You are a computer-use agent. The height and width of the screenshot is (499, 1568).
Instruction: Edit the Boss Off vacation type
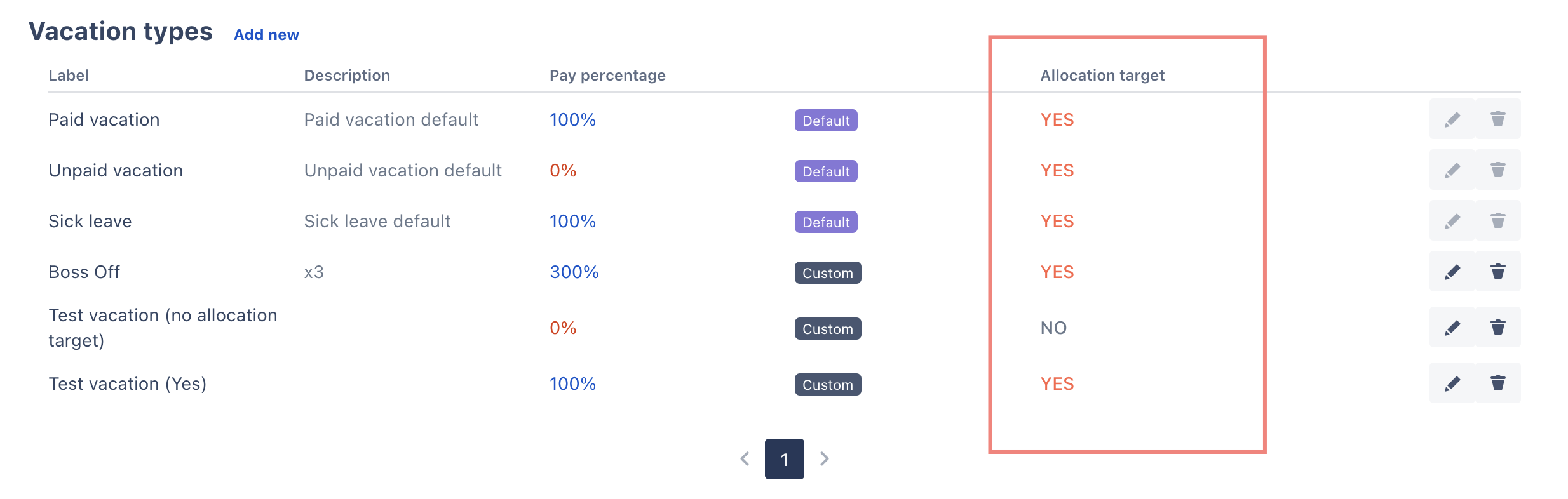1452,272
